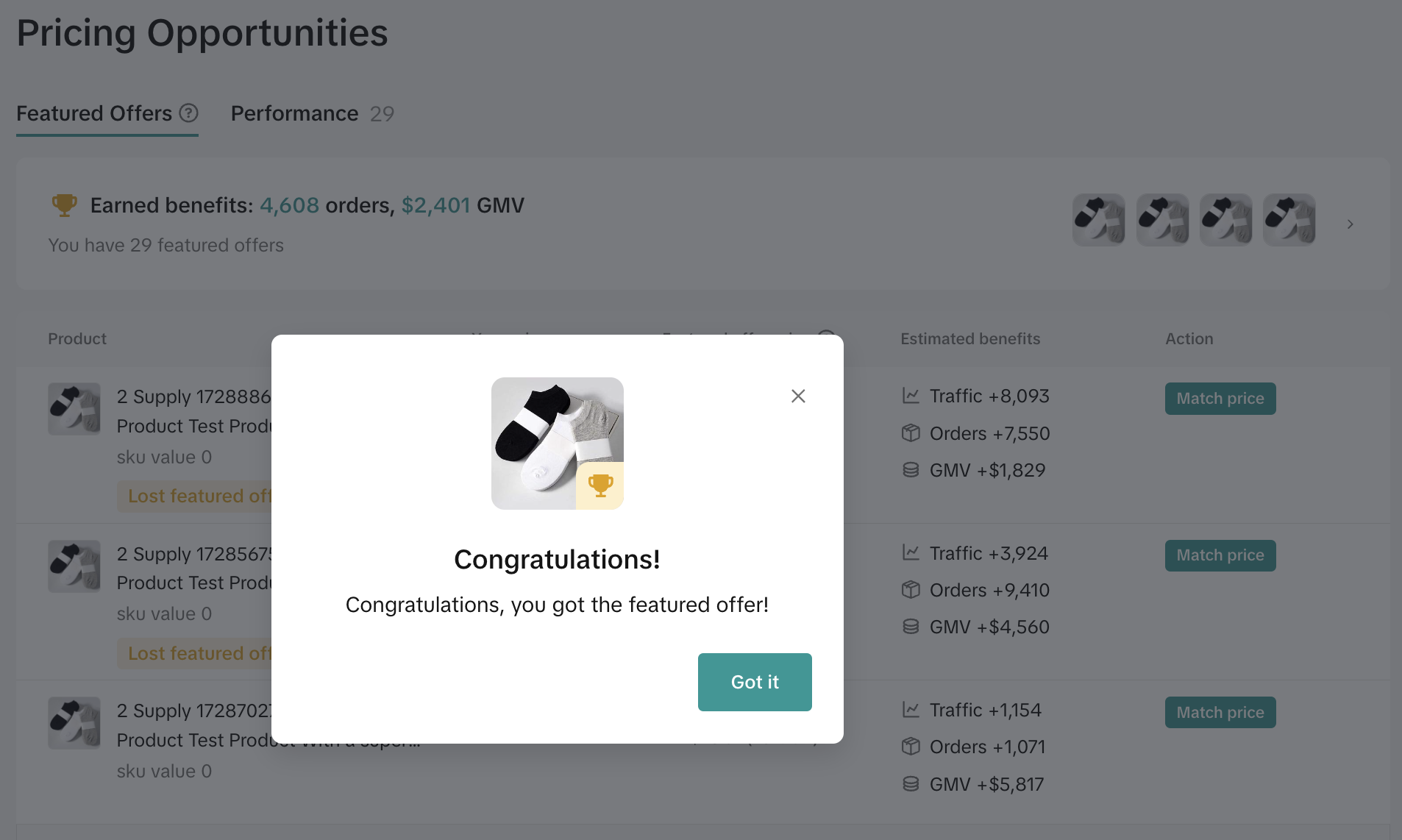Click Match price for the second product
The image size is (1402, 840).
pyautogui.click(x=1220, y=555)
